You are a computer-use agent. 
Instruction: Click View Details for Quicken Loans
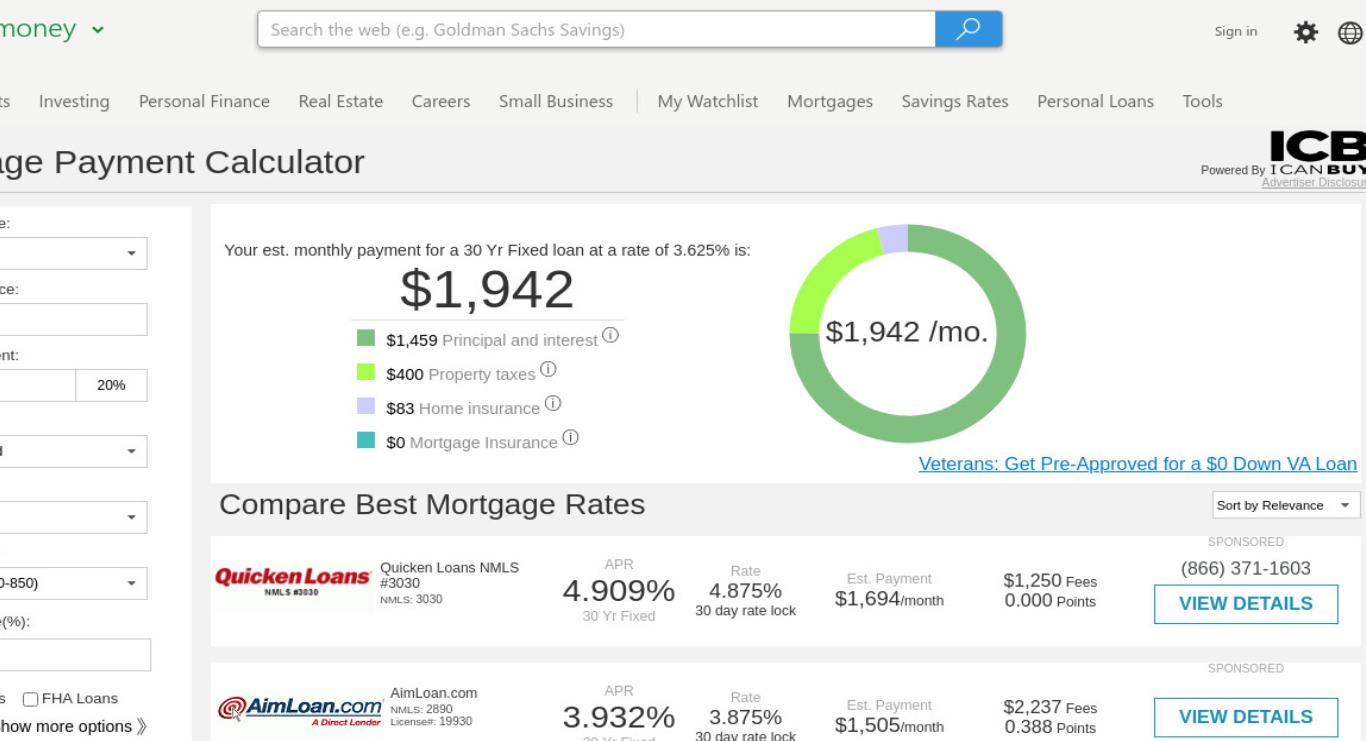tap(1246, 604)
